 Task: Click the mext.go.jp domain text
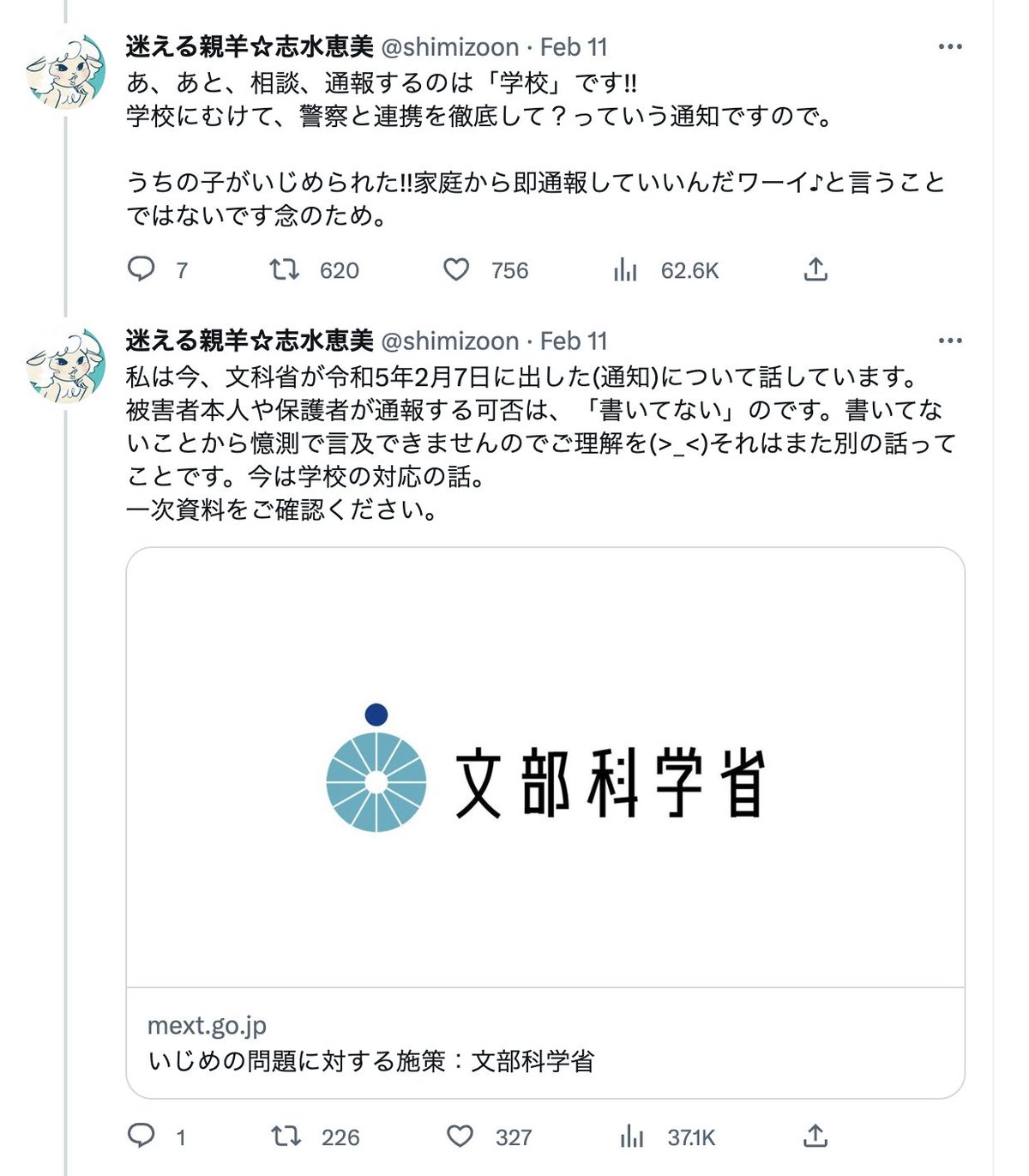point(207,1026)
